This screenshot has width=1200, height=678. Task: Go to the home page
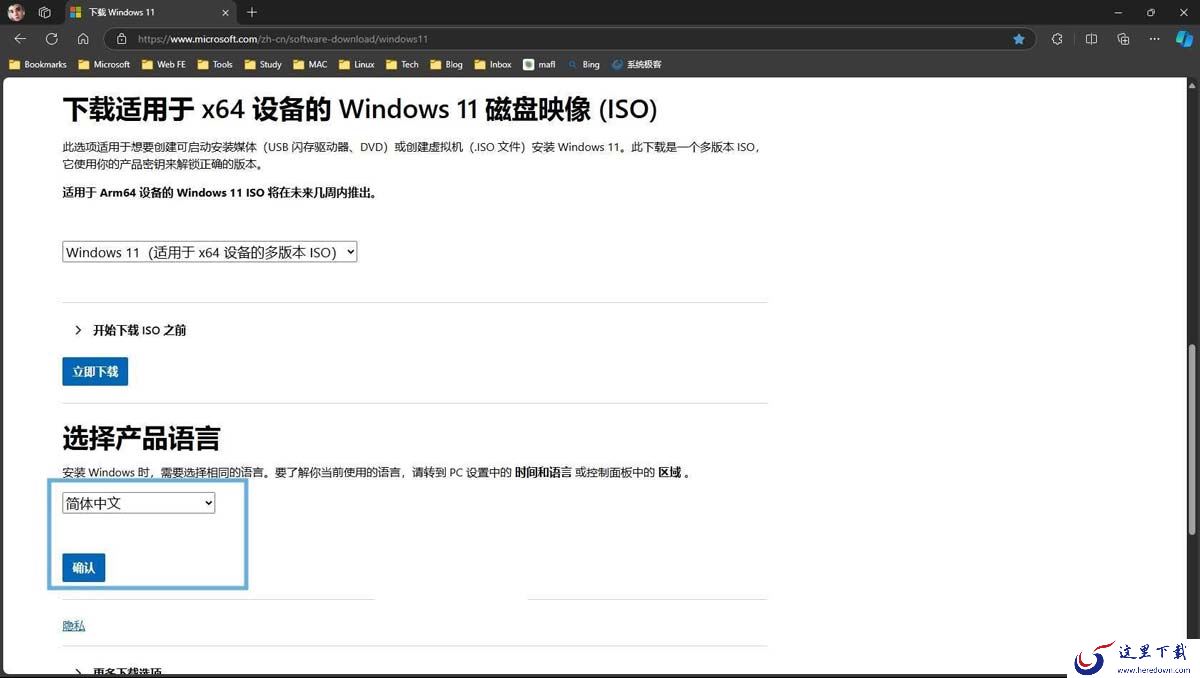[83, 39]
